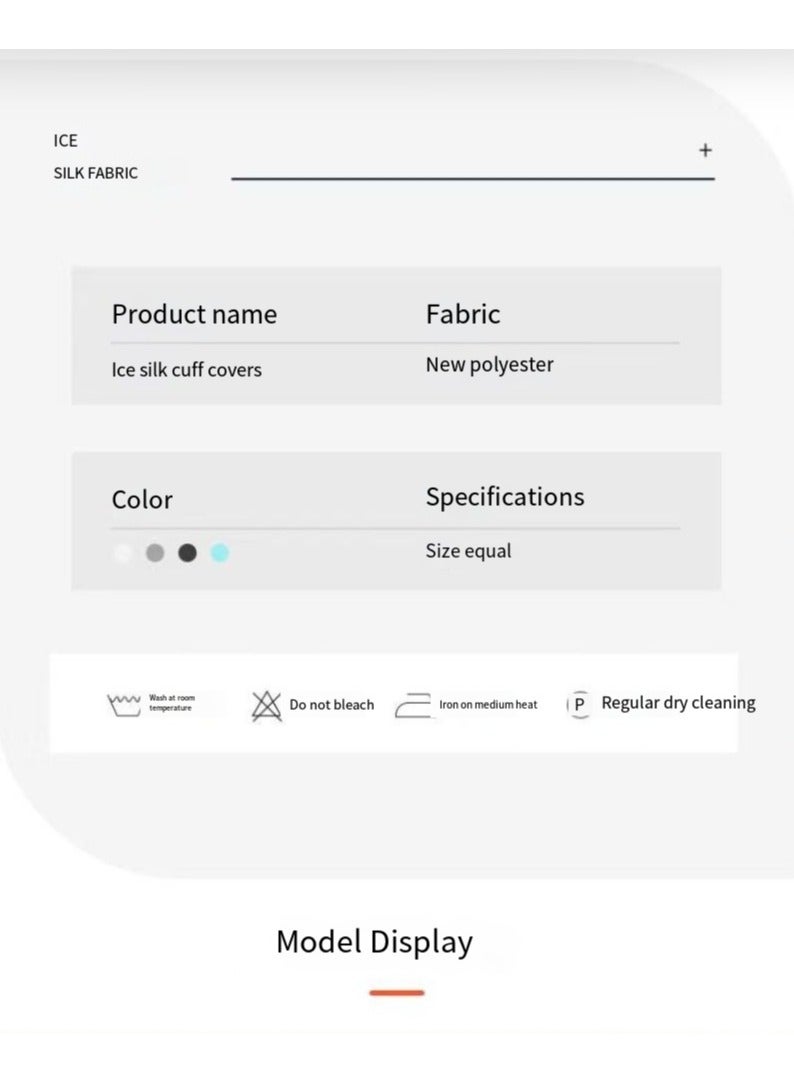Click the Regular dry cleaning label
794x1083 pixels.
678,703
